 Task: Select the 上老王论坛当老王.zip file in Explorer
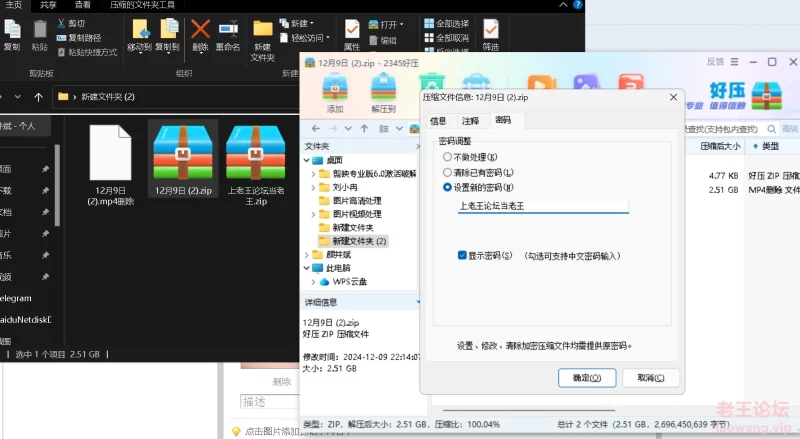(x=256, y=165)
